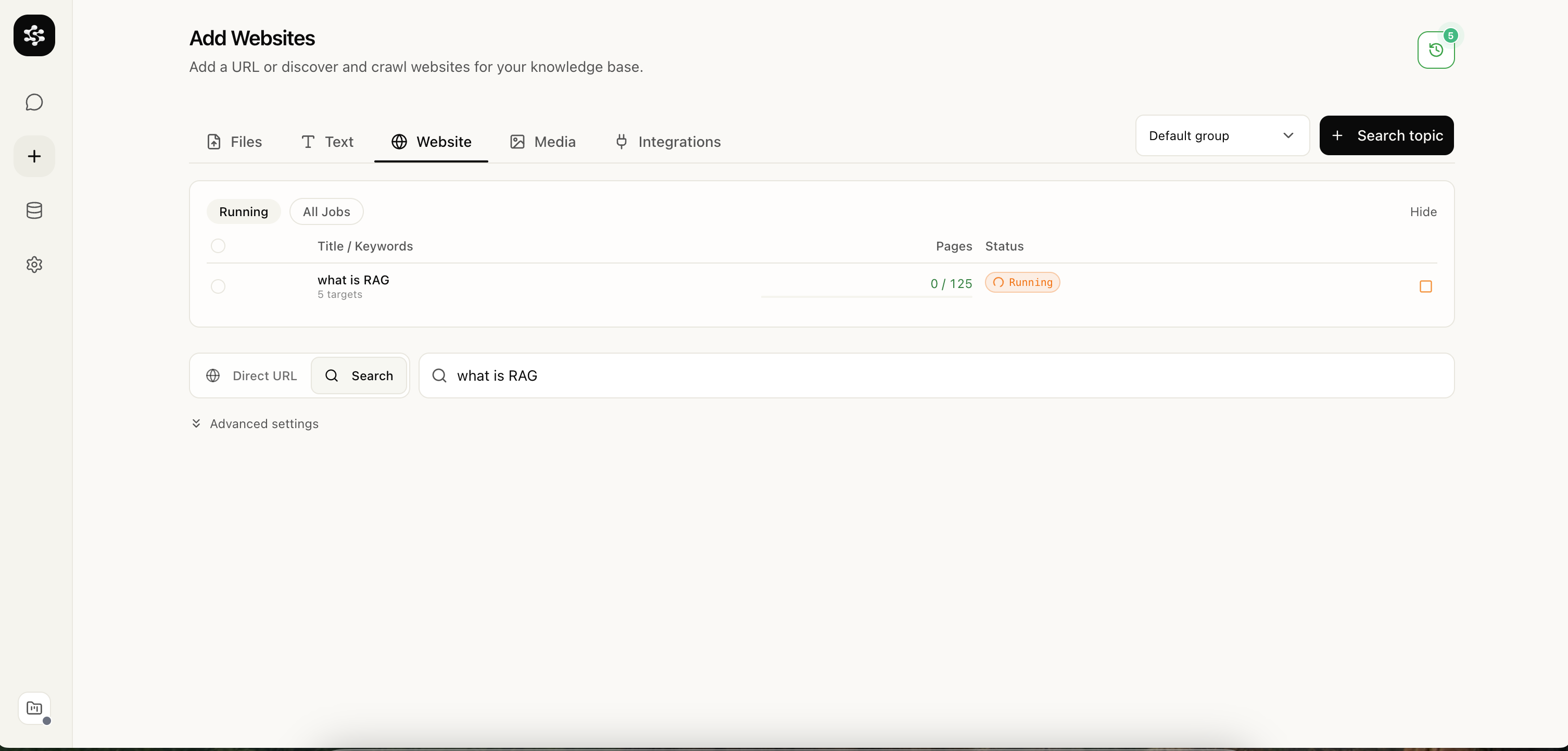Click the Running status badge

[x=1022, y=283]
